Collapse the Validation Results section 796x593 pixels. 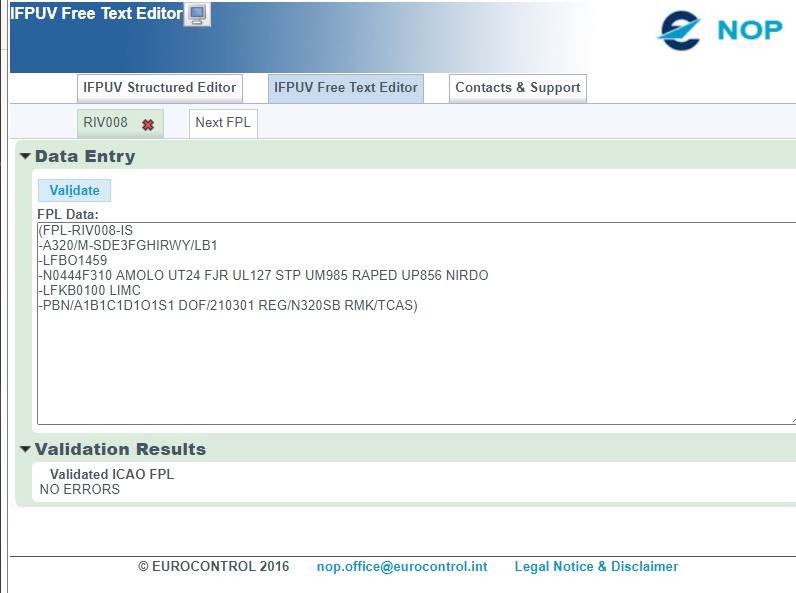pyautogui.click(x=25, y=449)
